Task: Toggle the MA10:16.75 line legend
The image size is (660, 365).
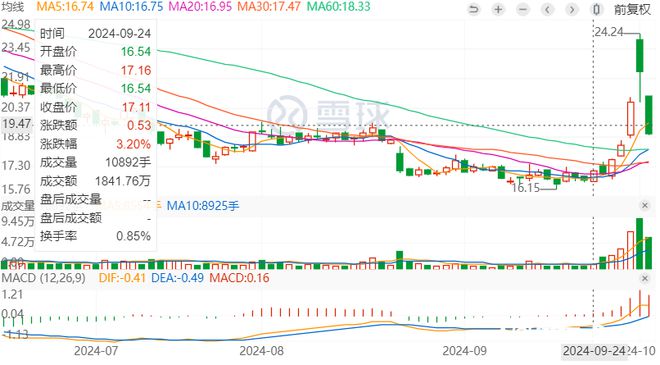Action: (132, 6)
